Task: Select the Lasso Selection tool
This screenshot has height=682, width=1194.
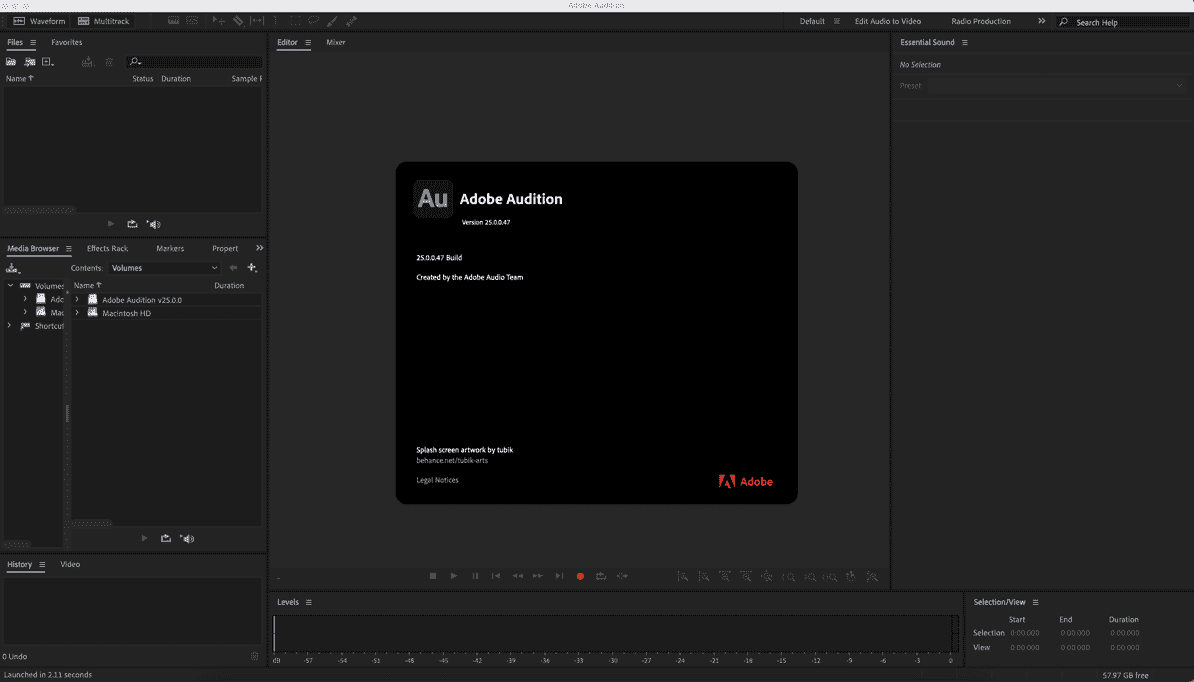Action: [313, 21]
